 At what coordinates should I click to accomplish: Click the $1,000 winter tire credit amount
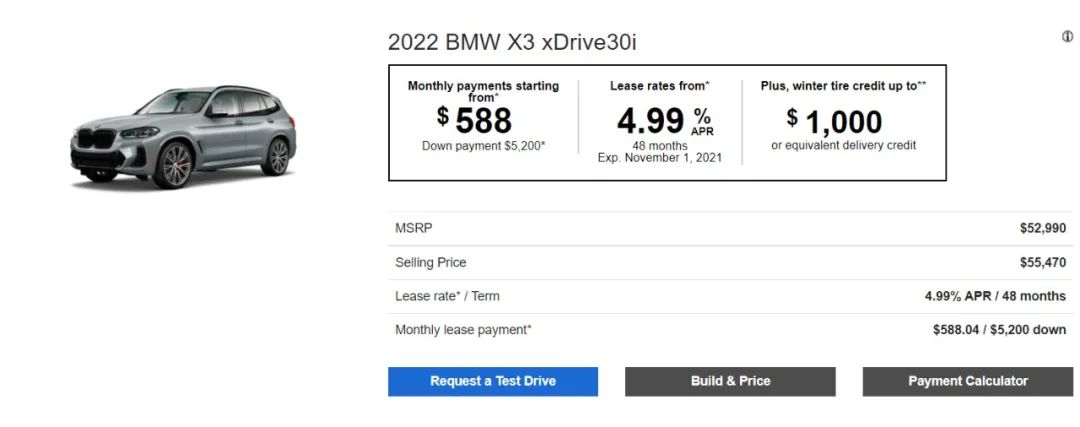(x=834, y=122)
